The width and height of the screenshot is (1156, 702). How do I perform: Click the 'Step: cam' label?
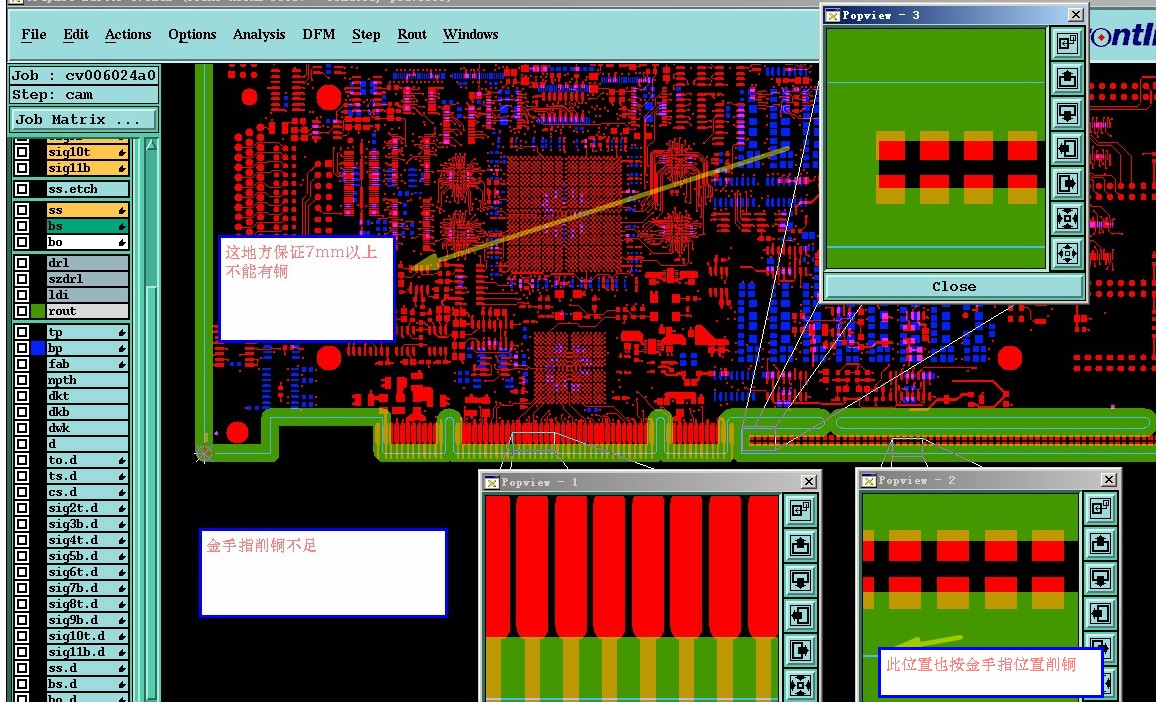(x=83, y=95)
